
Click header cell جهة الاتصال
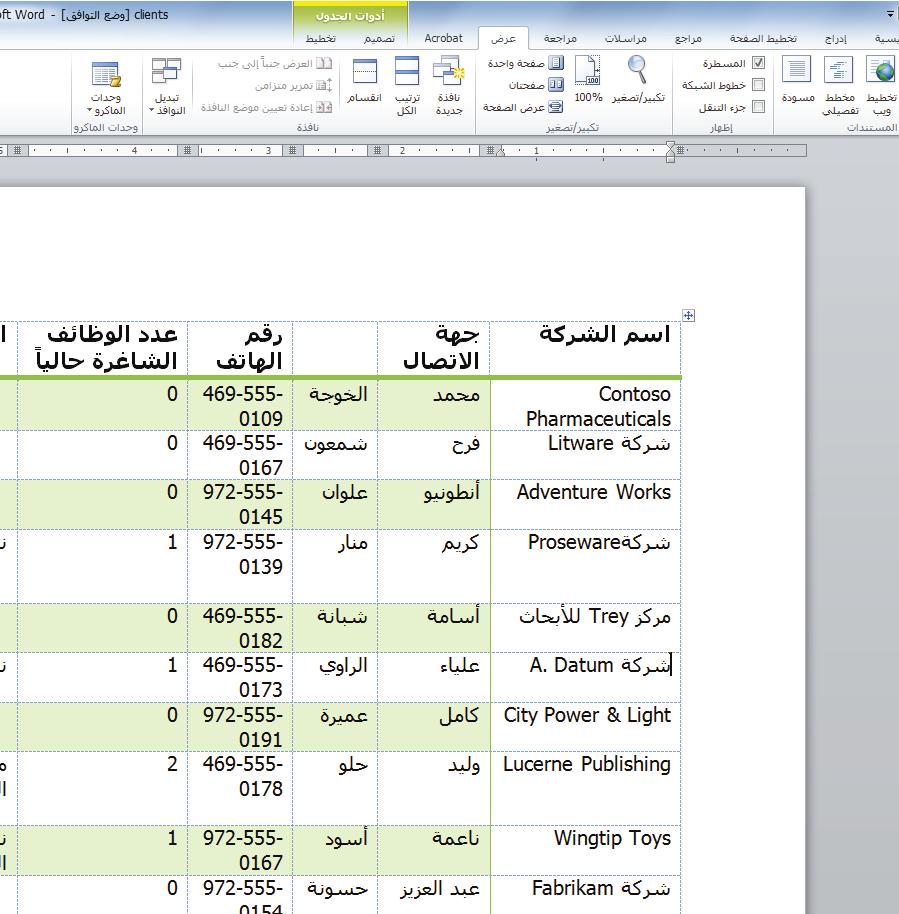tap(441, 348)
